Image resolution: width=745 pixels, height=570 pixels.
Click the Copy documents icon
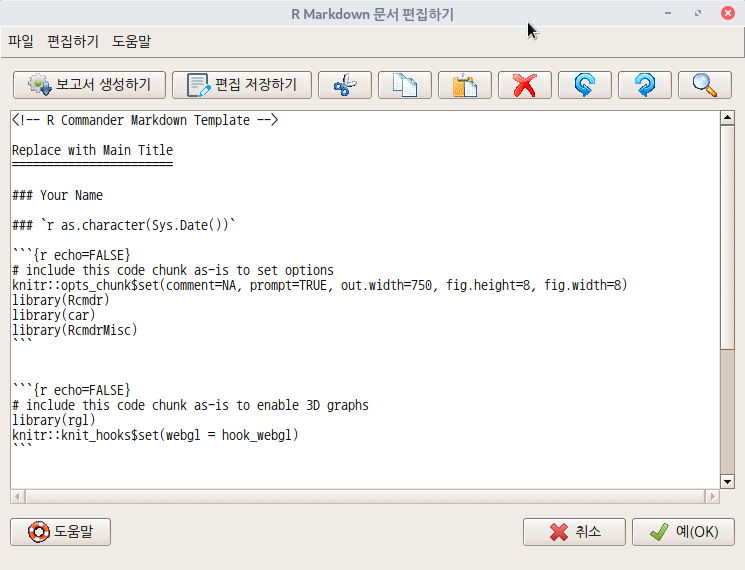tap(404, 85)
